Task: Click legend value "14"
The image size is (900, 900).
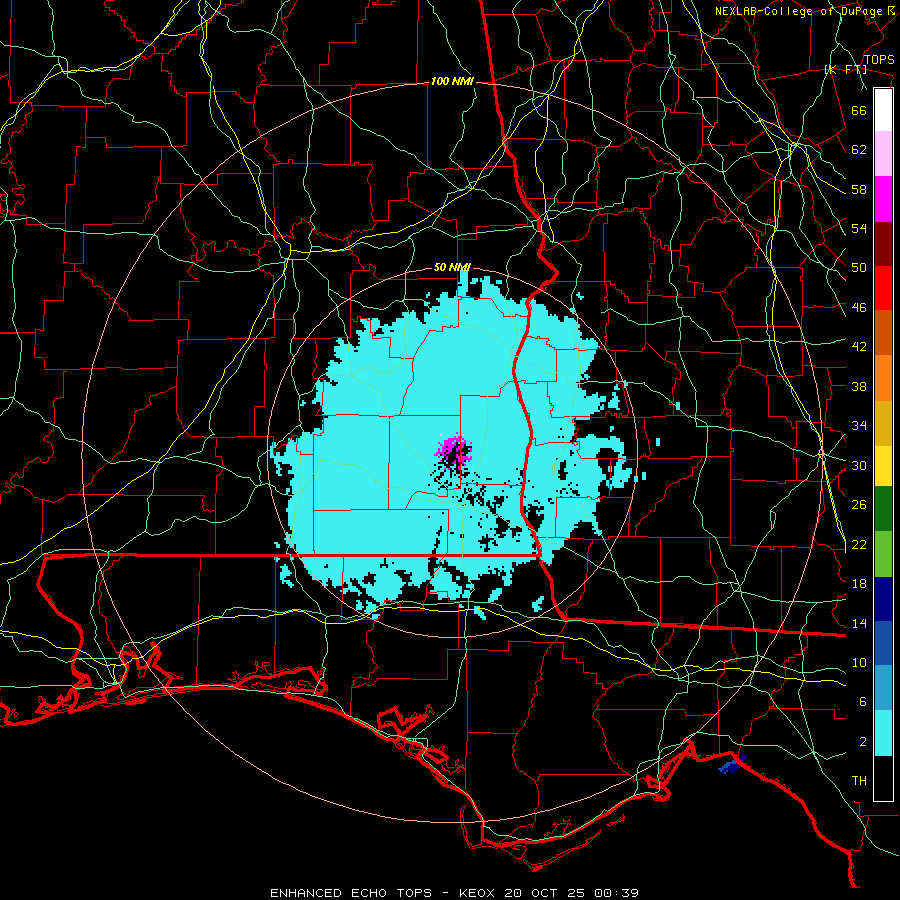Action: pos(859,623)
